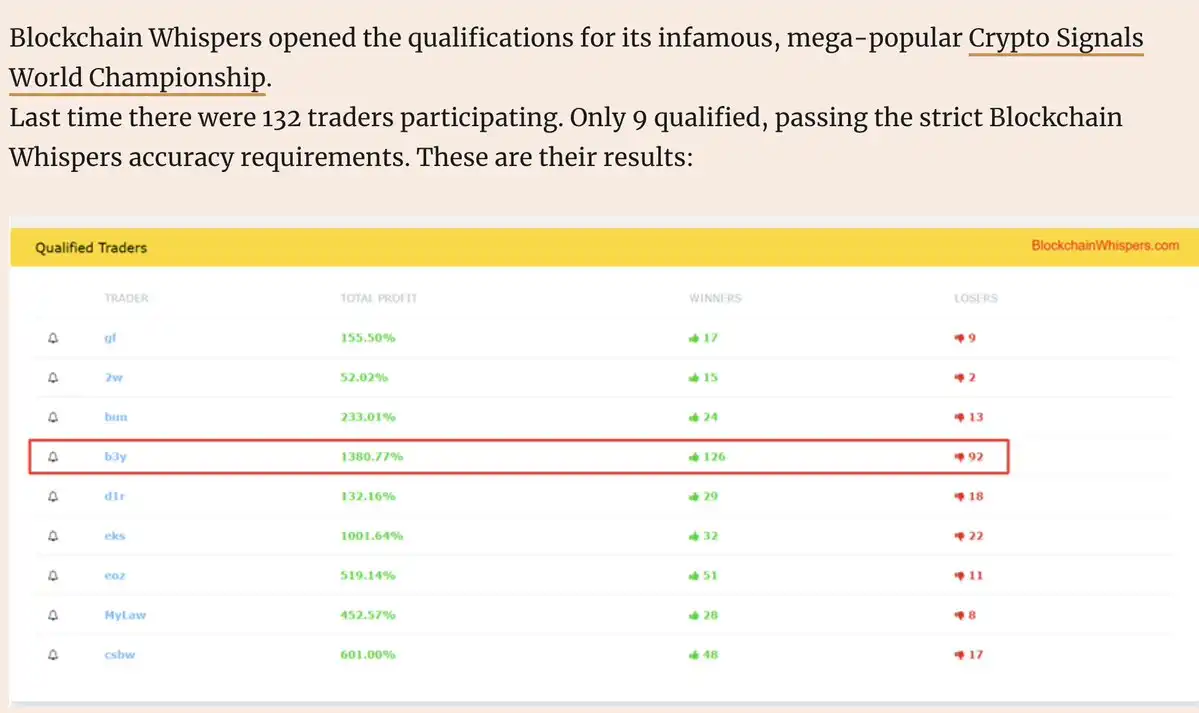The image size is (1199, 713).
Task: Click the bell icon next to eks
Action: pyautogui.click(x=53, y=536)
